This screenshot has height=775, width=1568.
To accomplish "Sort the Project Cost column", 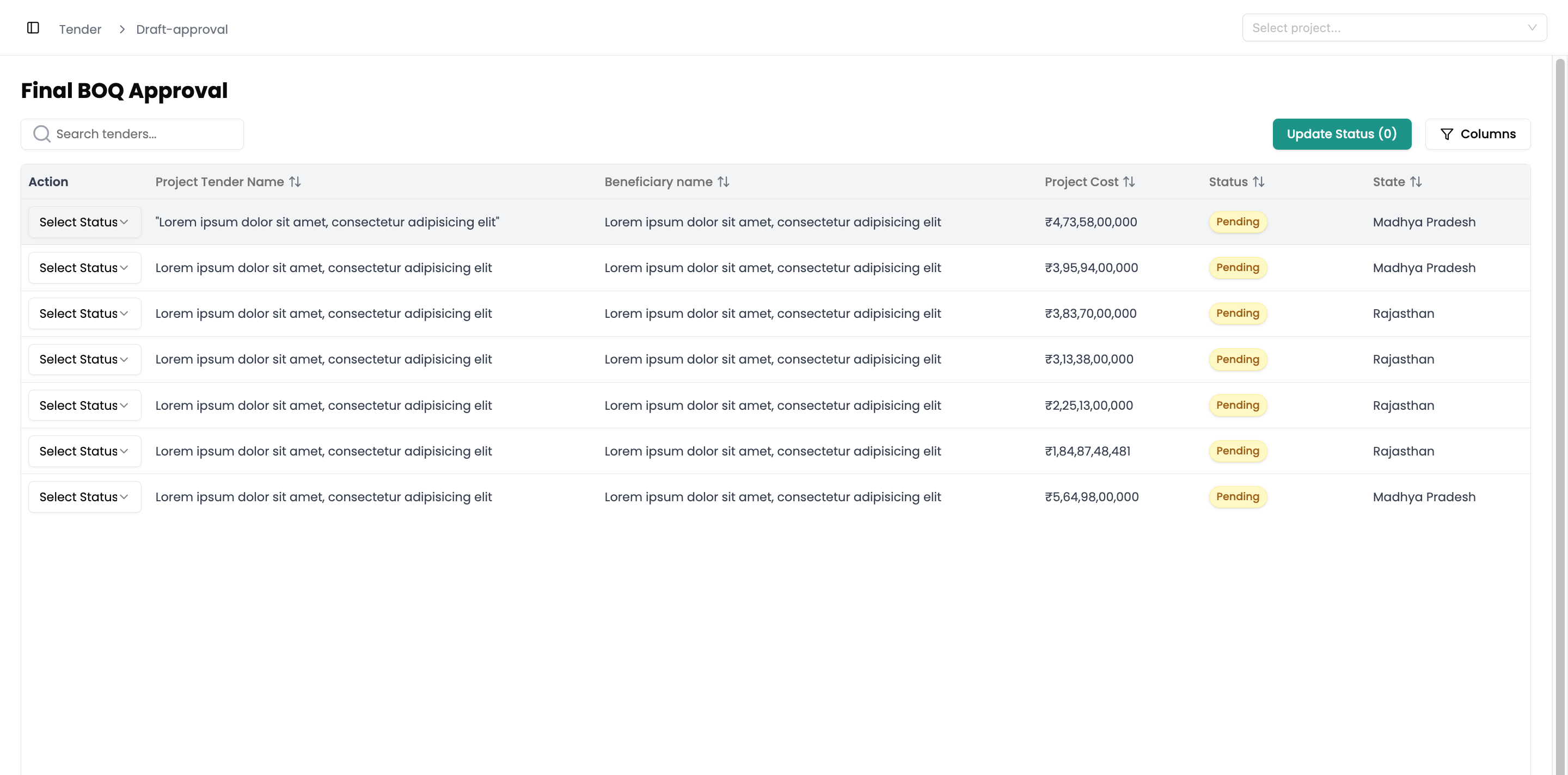I will point(1130,181).
